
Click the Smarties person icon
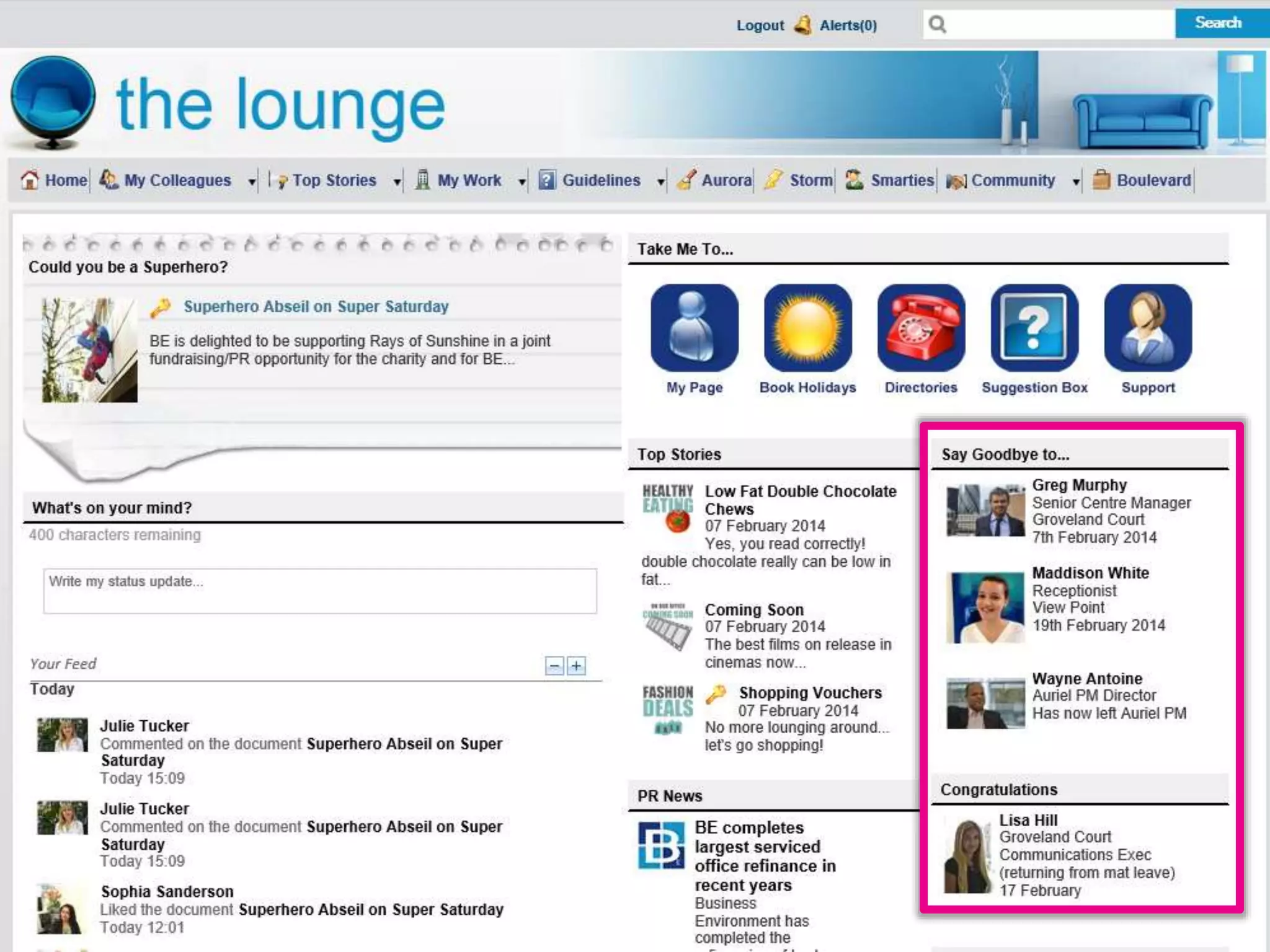(855, 180)
